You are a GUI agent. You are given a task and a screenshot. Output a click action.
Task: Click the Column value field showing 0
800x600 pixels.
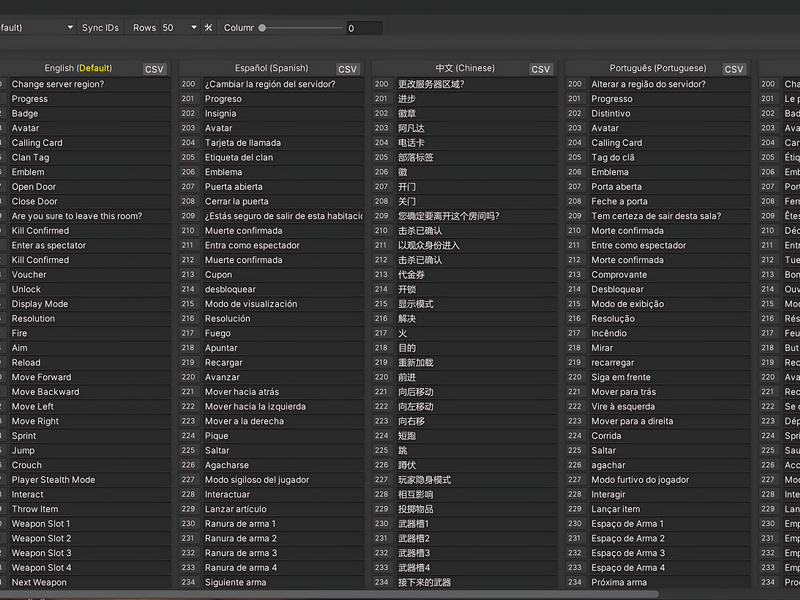[x=364, y=28]
